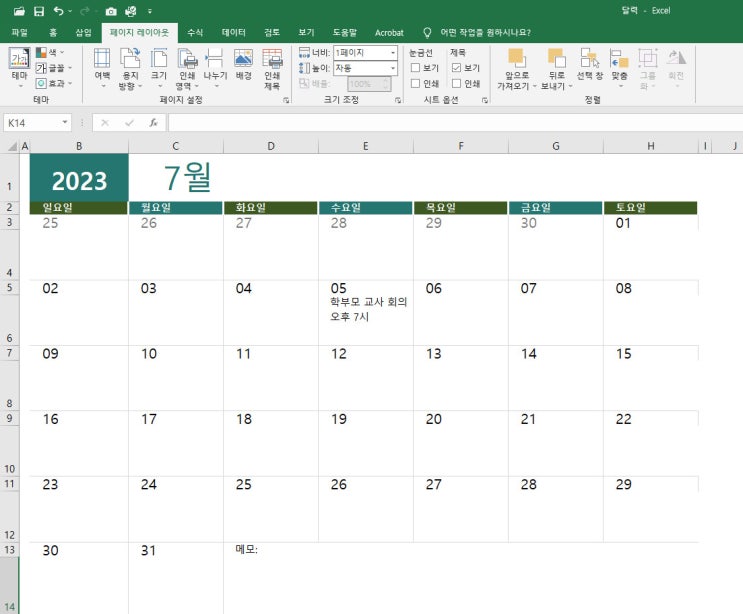The width and height of the screenshot is (743, 614).
Task: Click the Insert Function fx icon
Action: tap(153, 123)
